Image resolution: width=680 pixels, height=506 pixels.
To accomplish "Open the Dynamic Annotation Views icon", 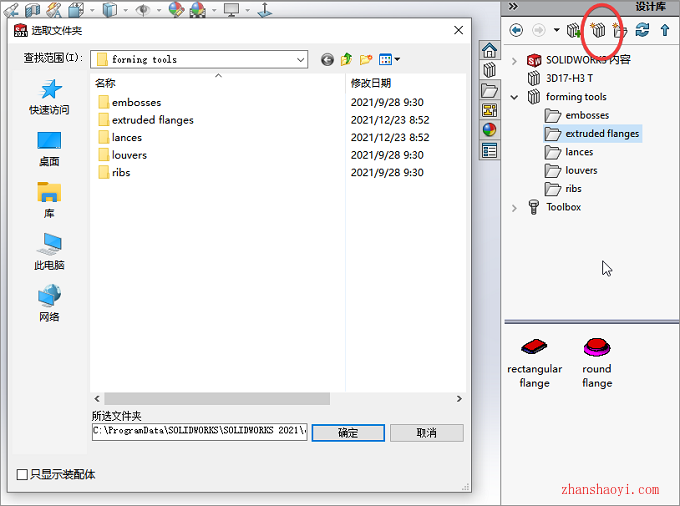I will pos(54,10).
